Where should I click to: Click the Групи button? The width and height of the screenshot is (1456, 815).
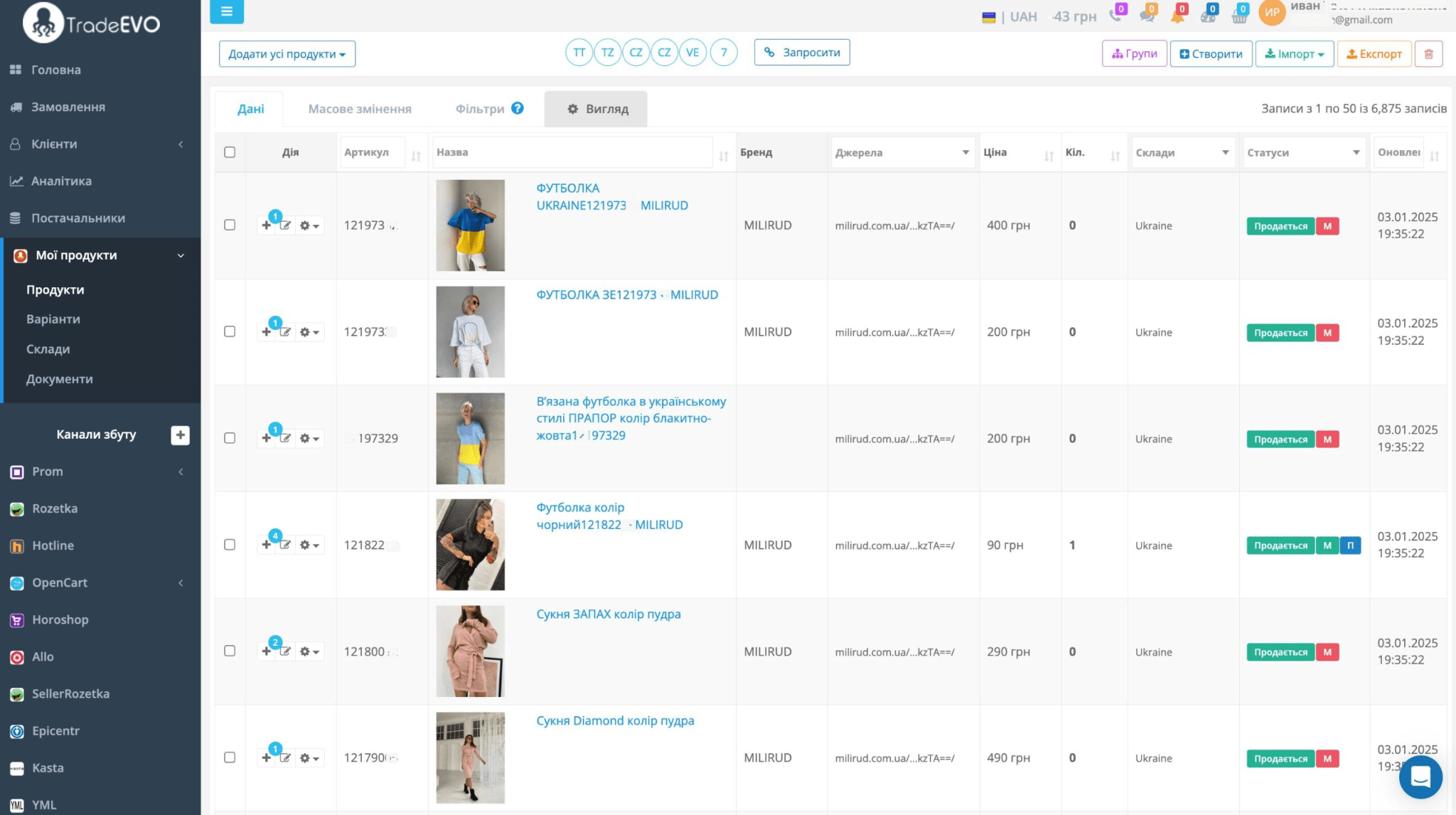pos(1135,54)
